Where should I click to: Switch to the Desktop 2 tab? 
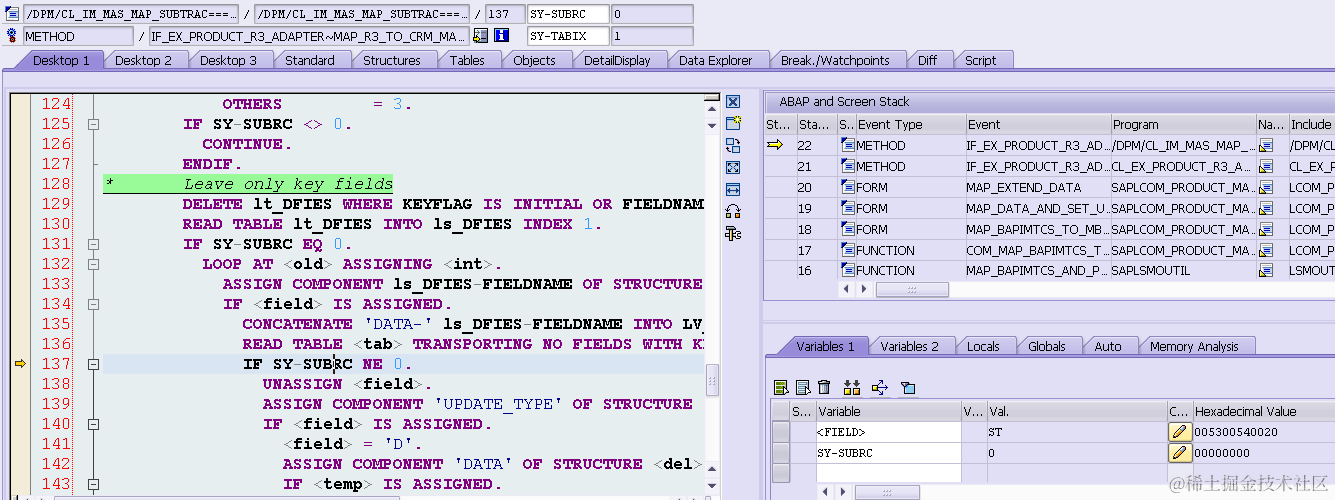(144, 60)
